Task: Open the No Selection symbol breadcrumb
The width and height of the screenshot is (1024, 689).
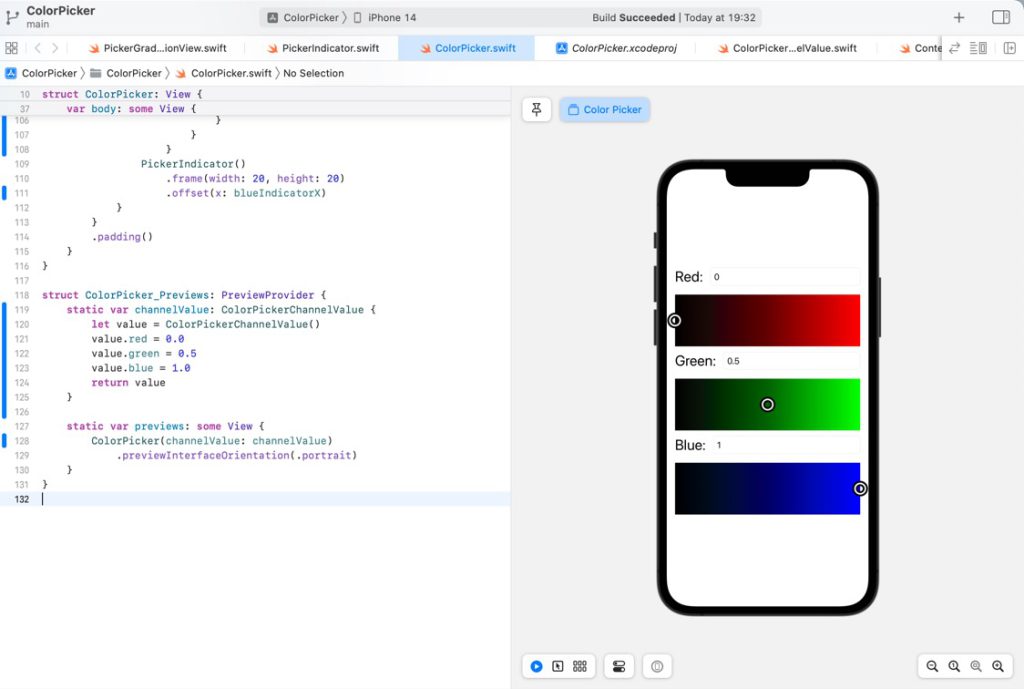Action: (313, 73)
